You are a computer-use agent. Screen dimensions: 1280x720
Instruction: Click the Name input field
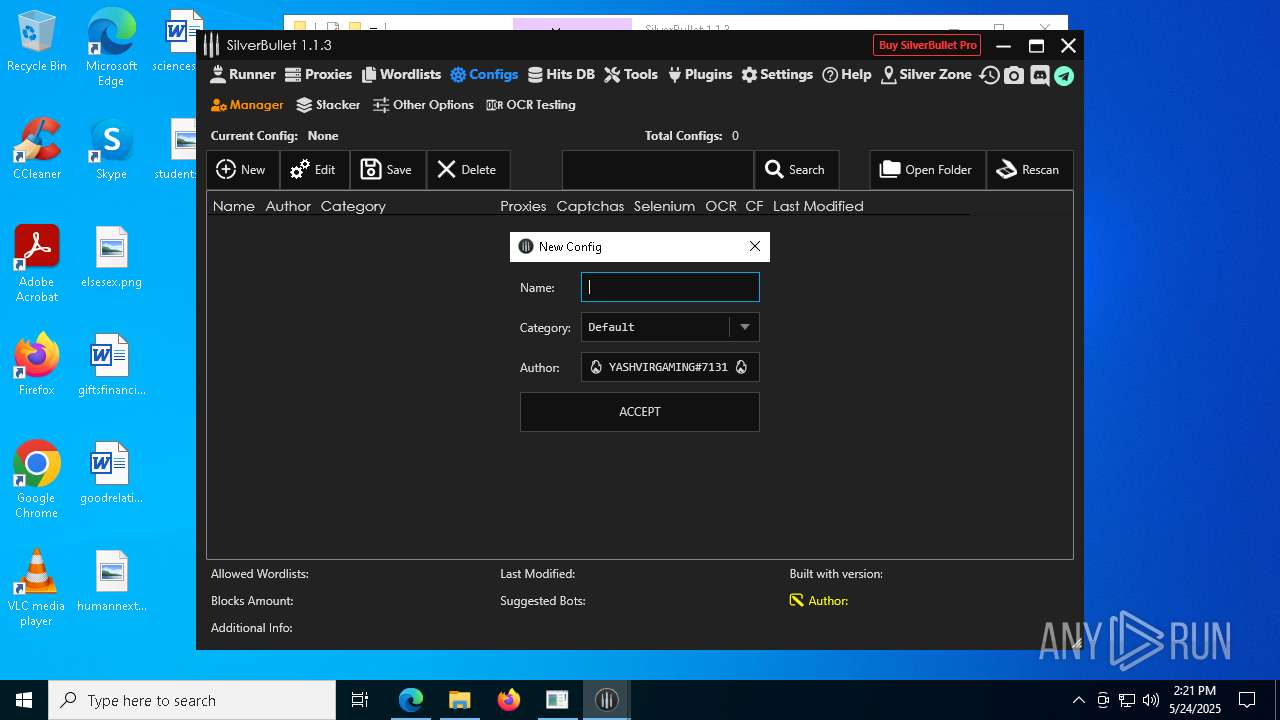(670, 287)
